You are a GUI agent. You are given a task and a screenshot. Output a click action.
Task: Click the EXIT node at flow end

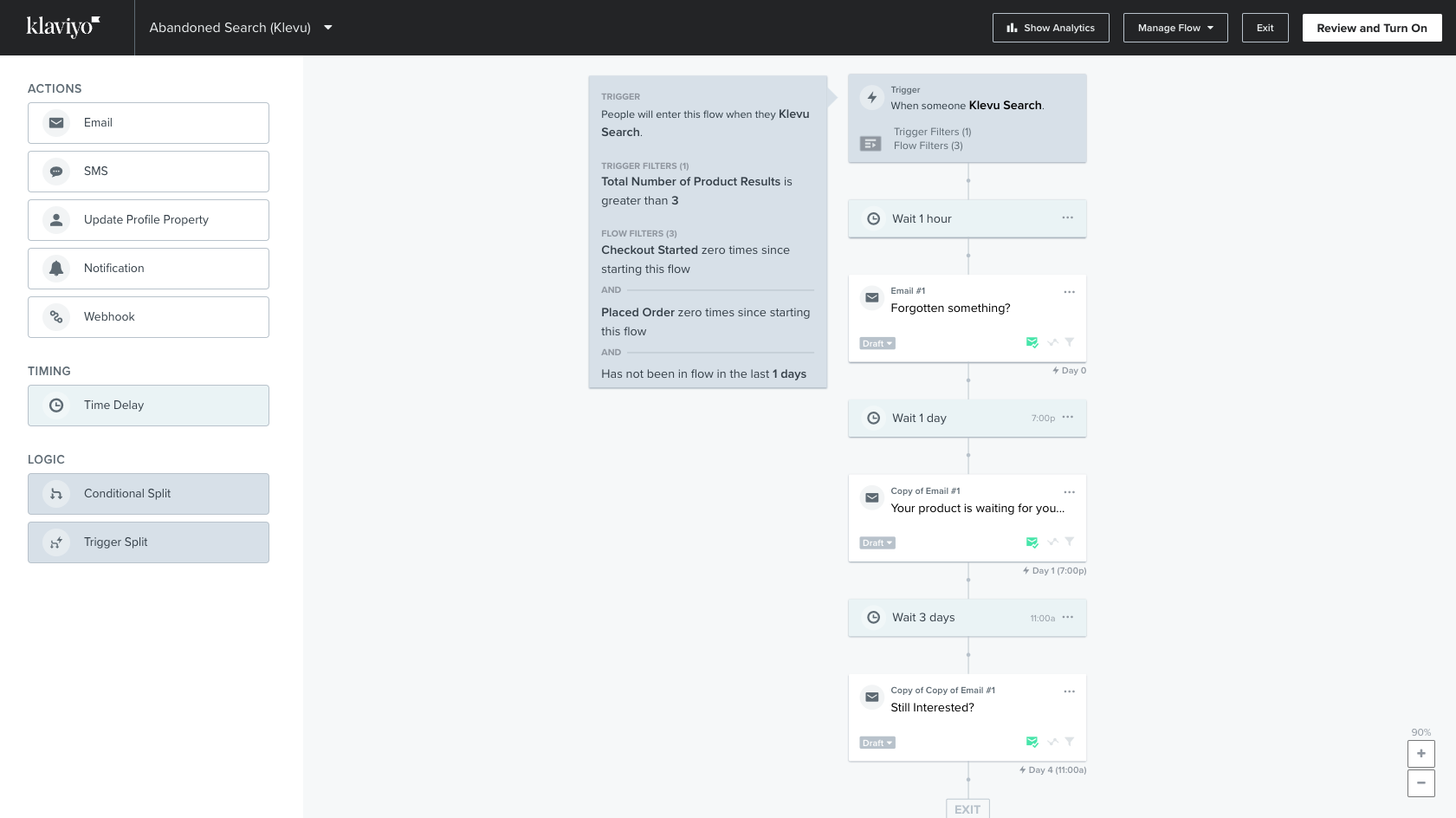[x=967, y=809]
